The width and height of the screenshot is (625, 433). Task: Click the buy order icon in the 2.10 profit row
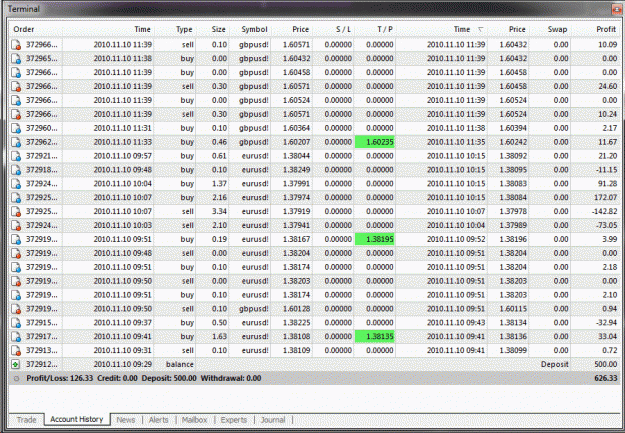[x=16, y=295]
